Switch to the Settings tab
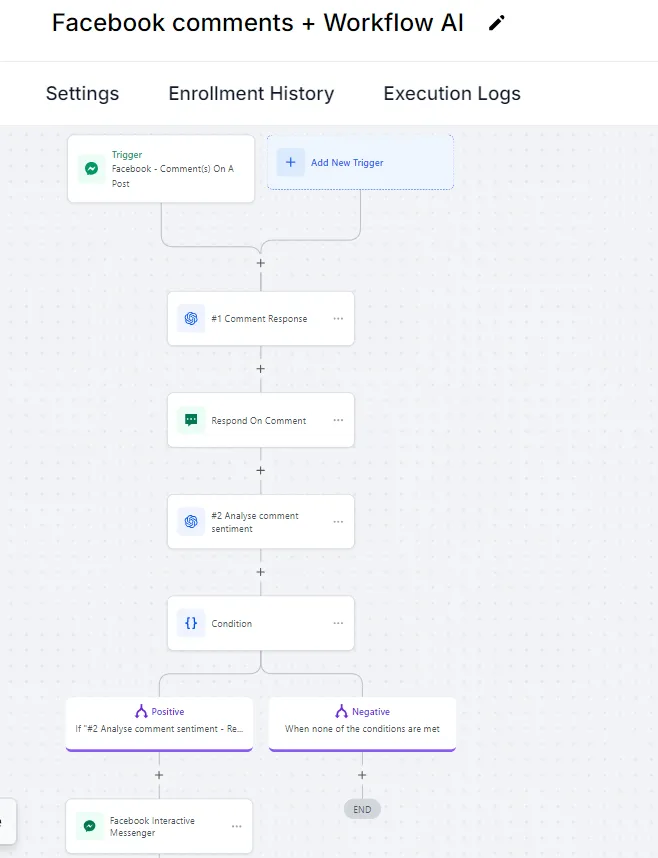Screen dimensions: 658x858 point(82,93)
